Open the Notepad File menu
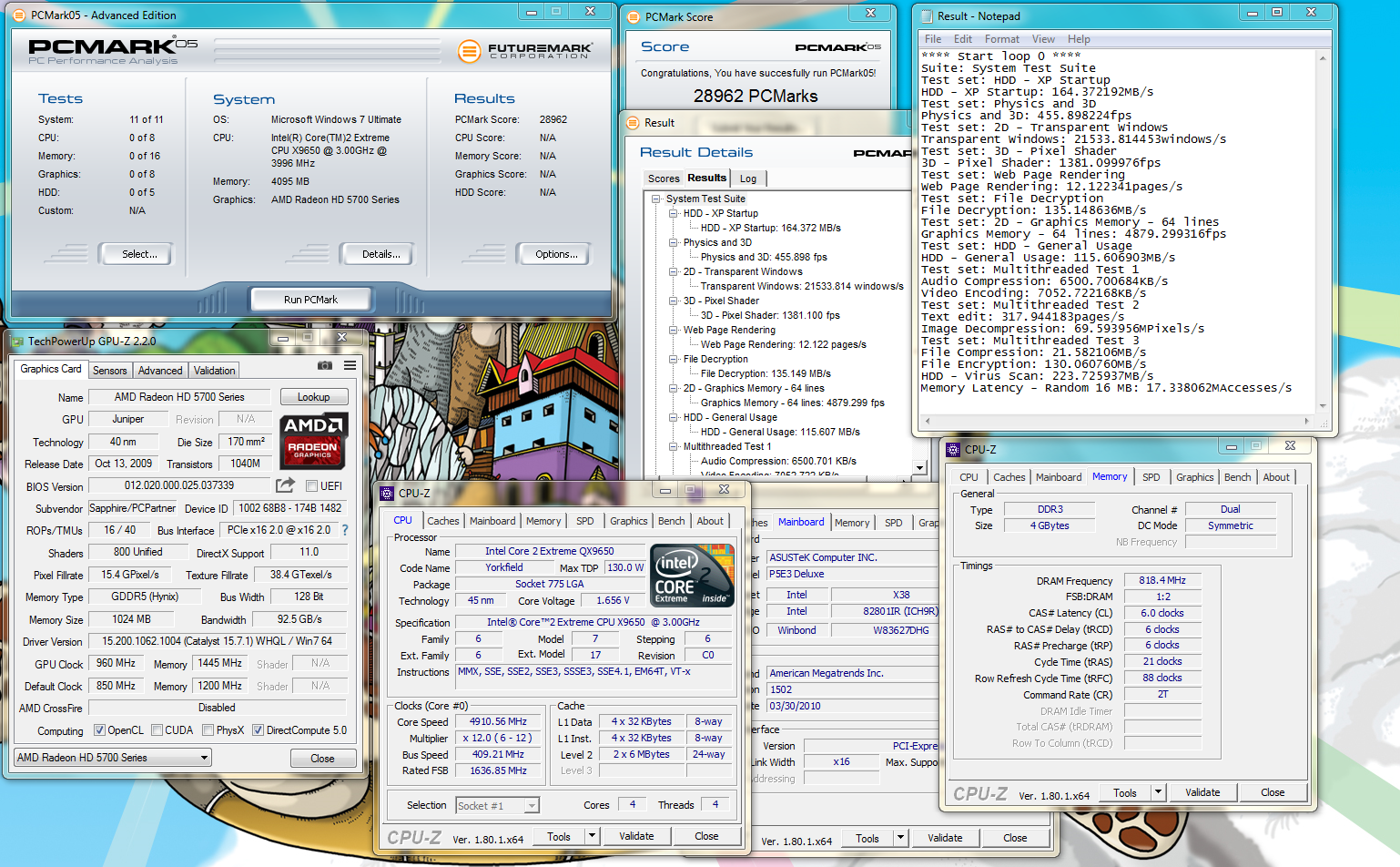1400x867 pixels. coord(933,39)
